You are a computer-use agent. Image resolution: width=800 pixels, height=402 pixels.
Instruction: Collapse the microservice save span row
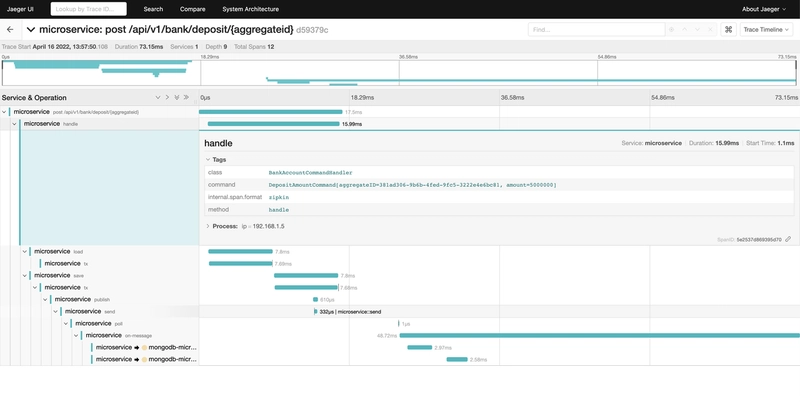point(26,275)
